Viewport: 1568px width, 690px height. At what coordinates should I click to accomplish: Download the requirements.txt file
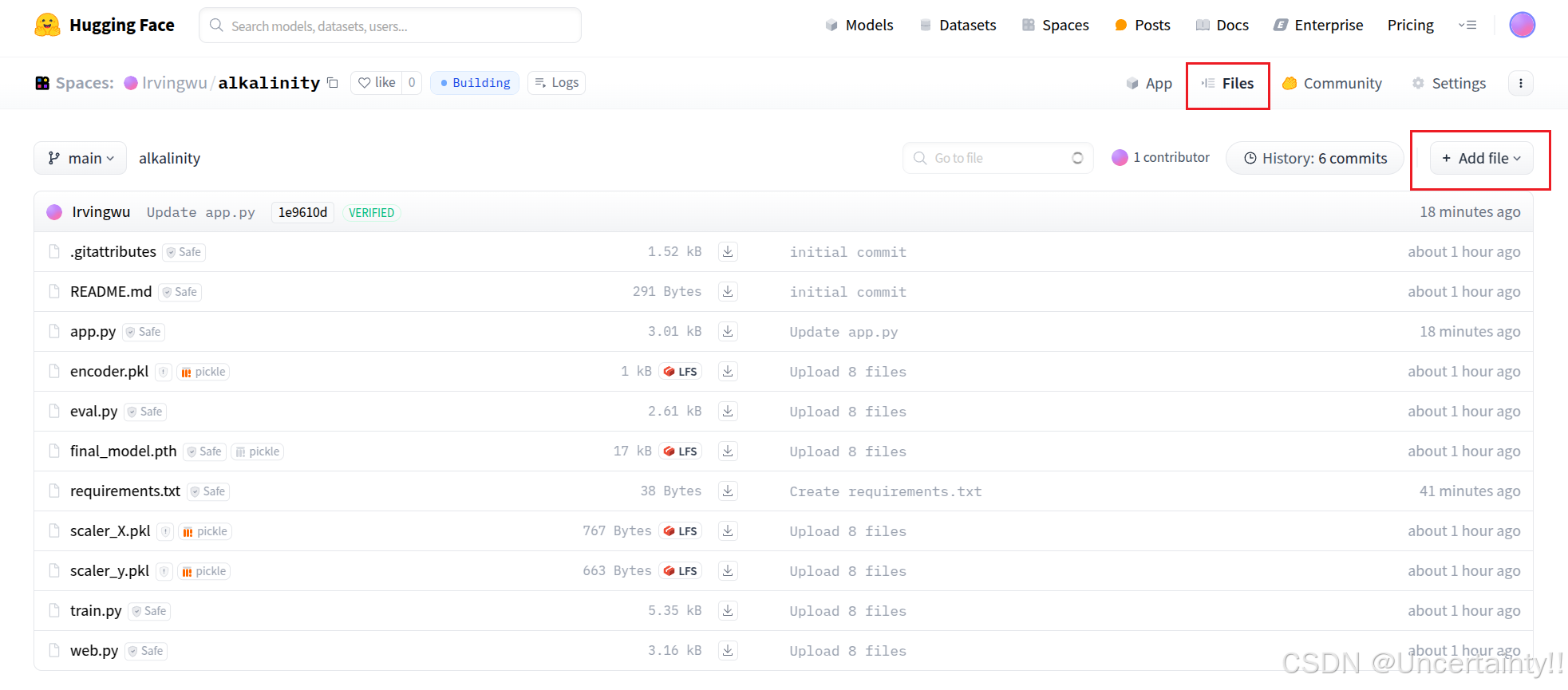(x=728, y=491)
